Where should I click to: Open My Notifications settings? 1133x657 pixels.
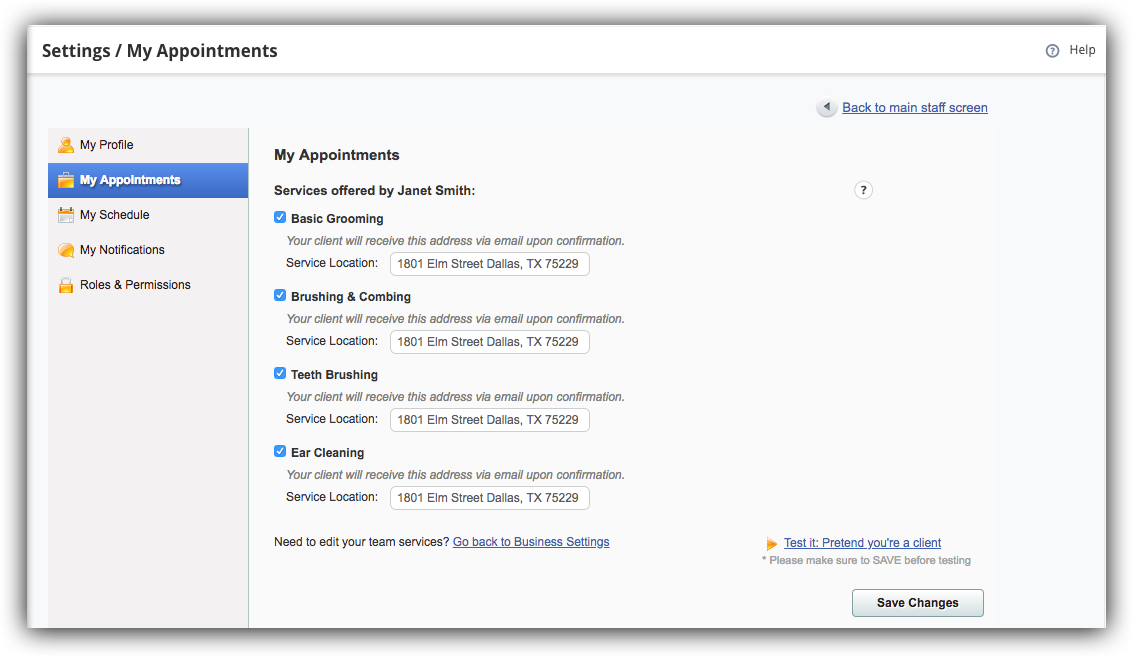(148, 250)
